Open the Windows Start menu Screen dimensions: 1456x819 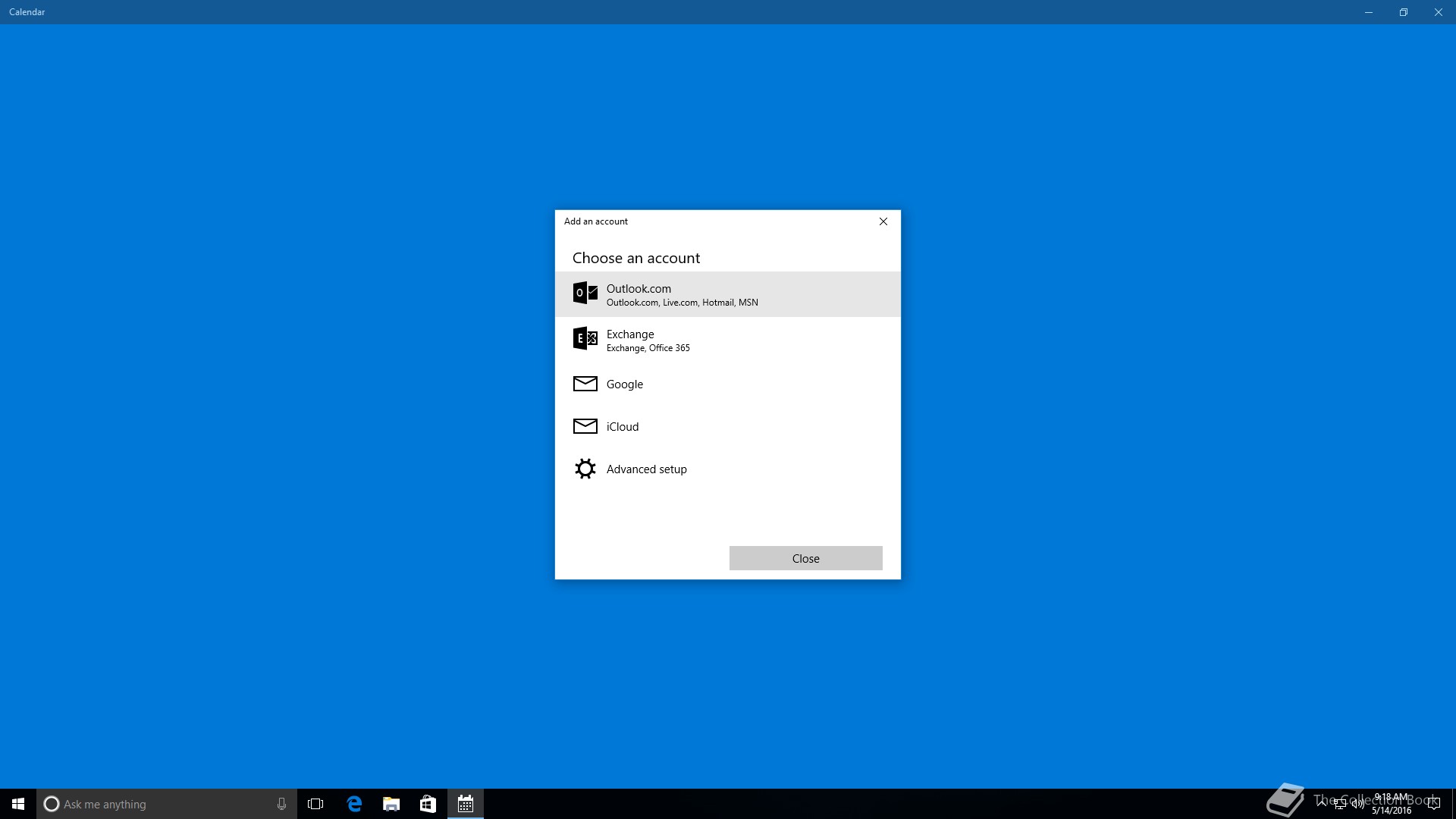(x=18, y=804)
